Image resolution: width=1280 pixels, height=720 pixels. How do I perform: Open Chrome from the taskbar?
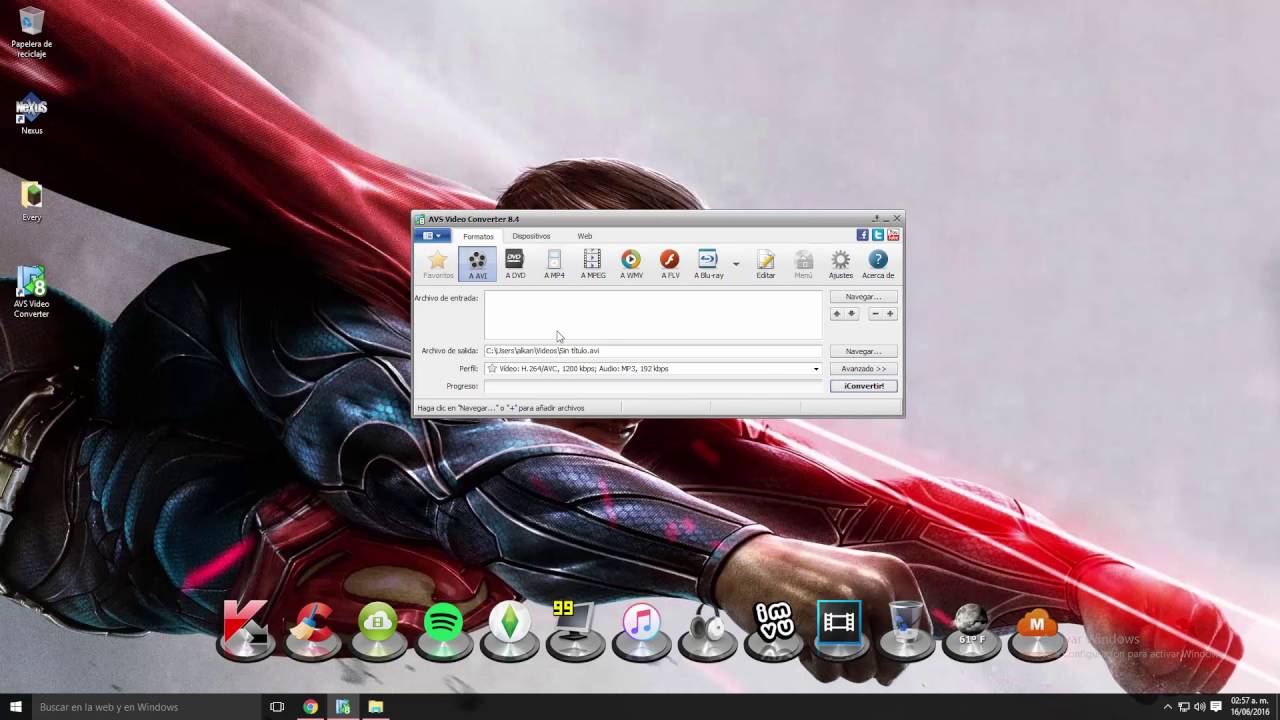311,707
